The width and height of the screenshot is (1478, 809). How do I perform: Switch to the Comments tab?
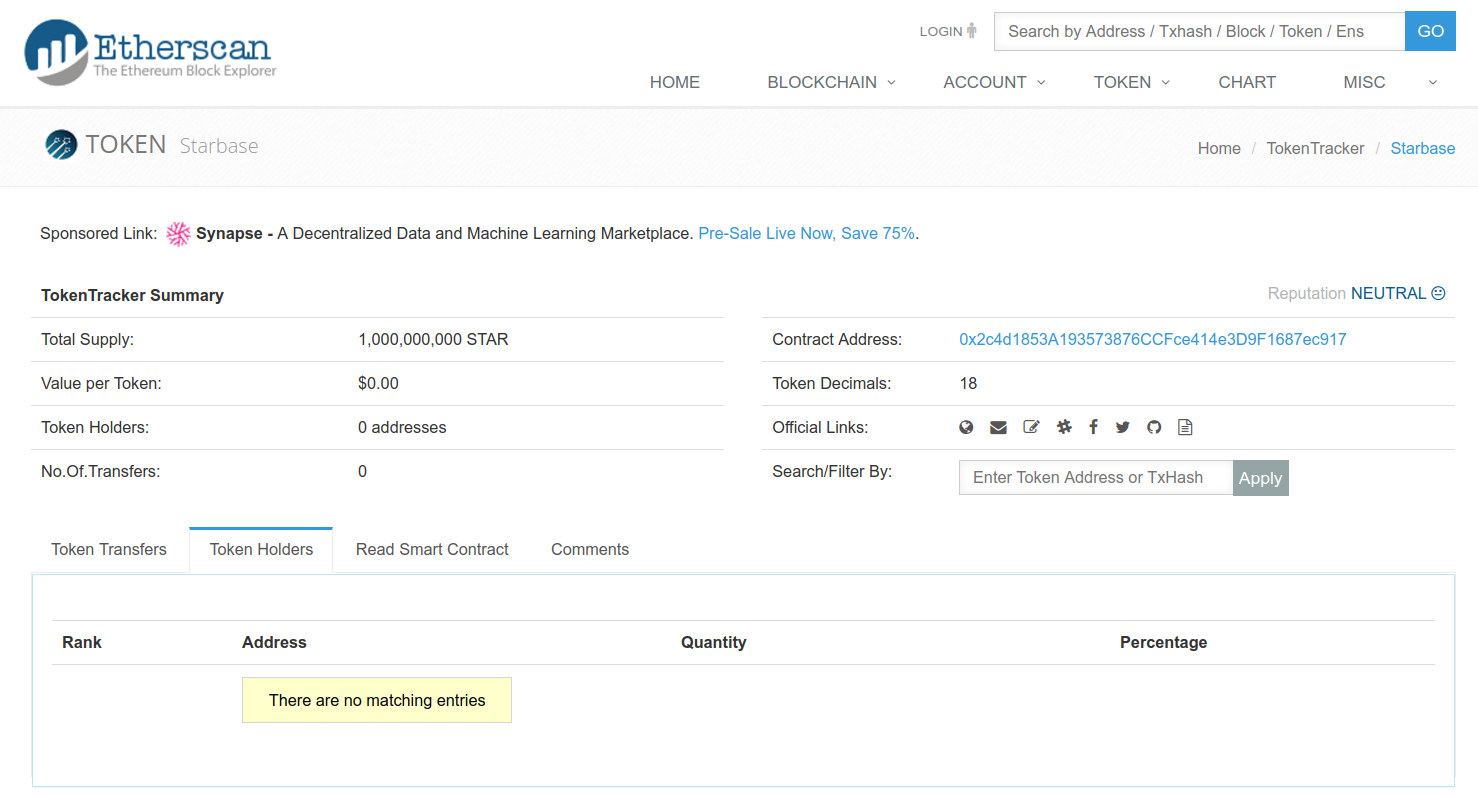(590, 549)
